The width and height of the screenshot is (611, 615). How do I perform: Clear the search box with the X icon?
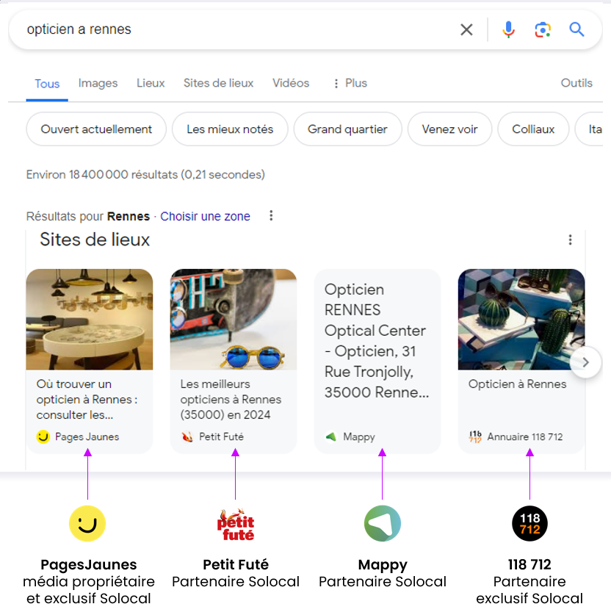point(466,29)
